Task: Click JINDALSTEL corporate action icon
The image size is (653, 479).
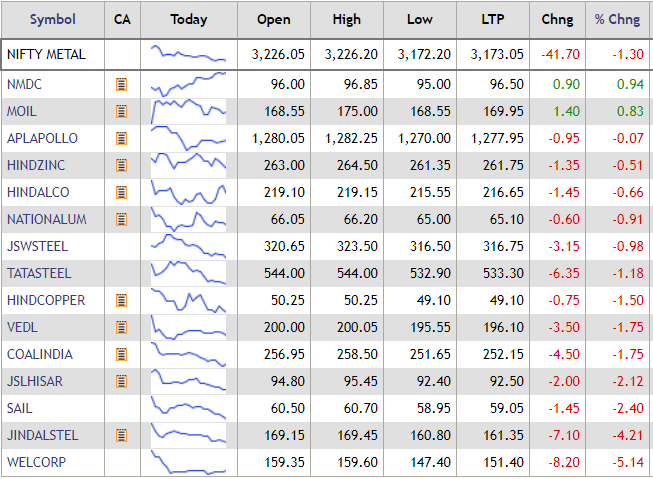Action: click(122, 435)
